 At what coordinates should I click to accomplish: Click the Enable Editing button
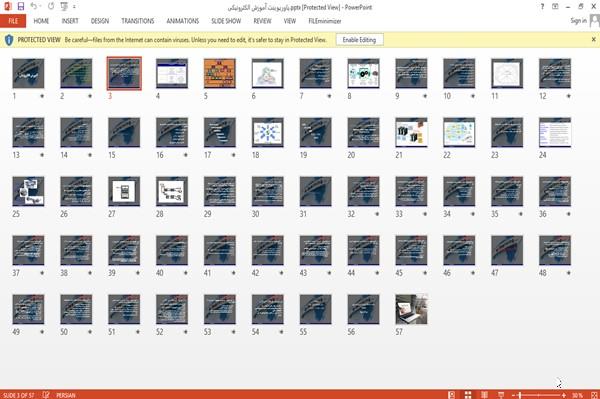[359, 40]
